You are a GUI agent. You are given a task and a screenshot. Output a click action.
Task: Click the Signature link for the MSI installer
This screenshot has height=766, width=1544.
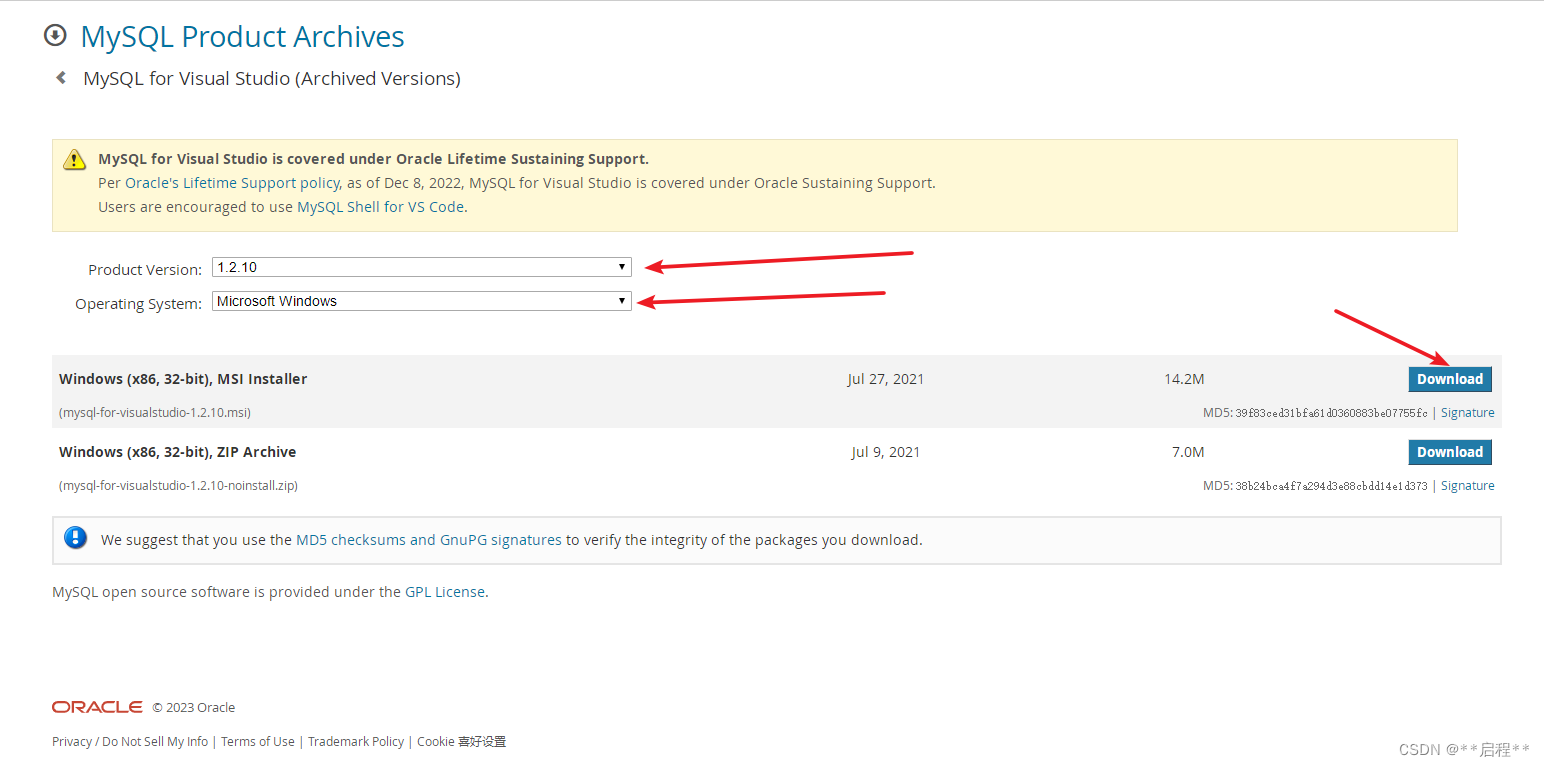pyautogui.click(x=1467, y=412)
